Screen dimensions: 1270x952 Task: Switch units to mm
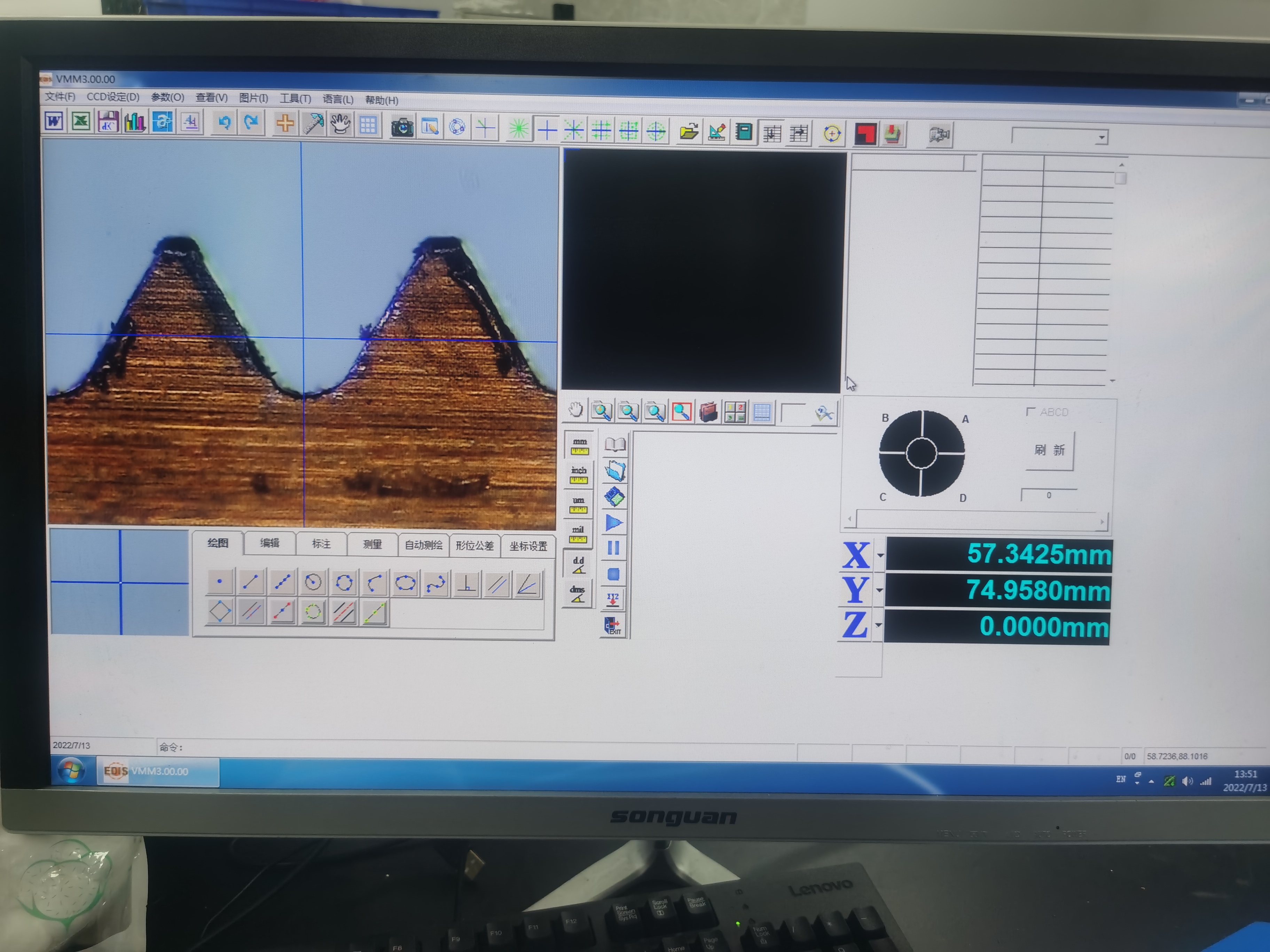[579, 446]
